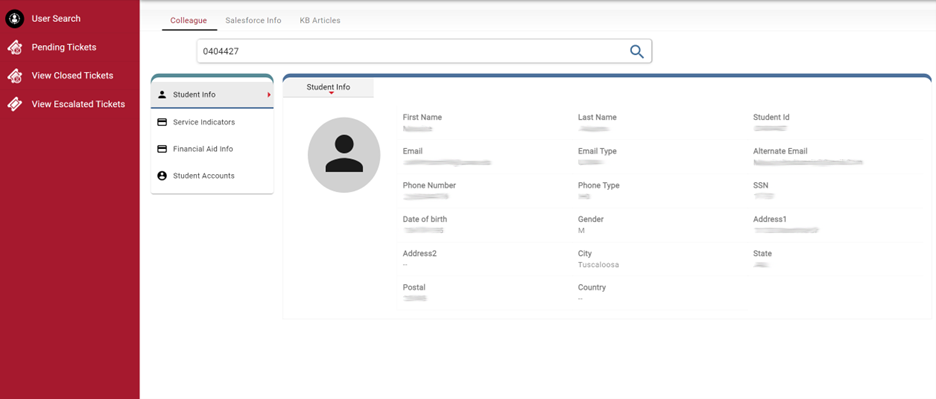The image size is (936, 399).
Task: Click the Address2 label
Action: tap(420, 253)
